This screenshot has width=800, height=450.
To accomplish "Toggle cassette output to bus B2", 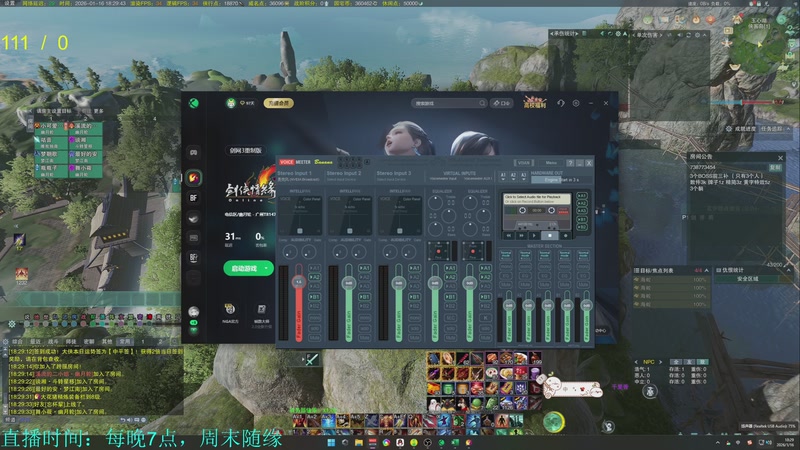I will (x=582, y=227).
